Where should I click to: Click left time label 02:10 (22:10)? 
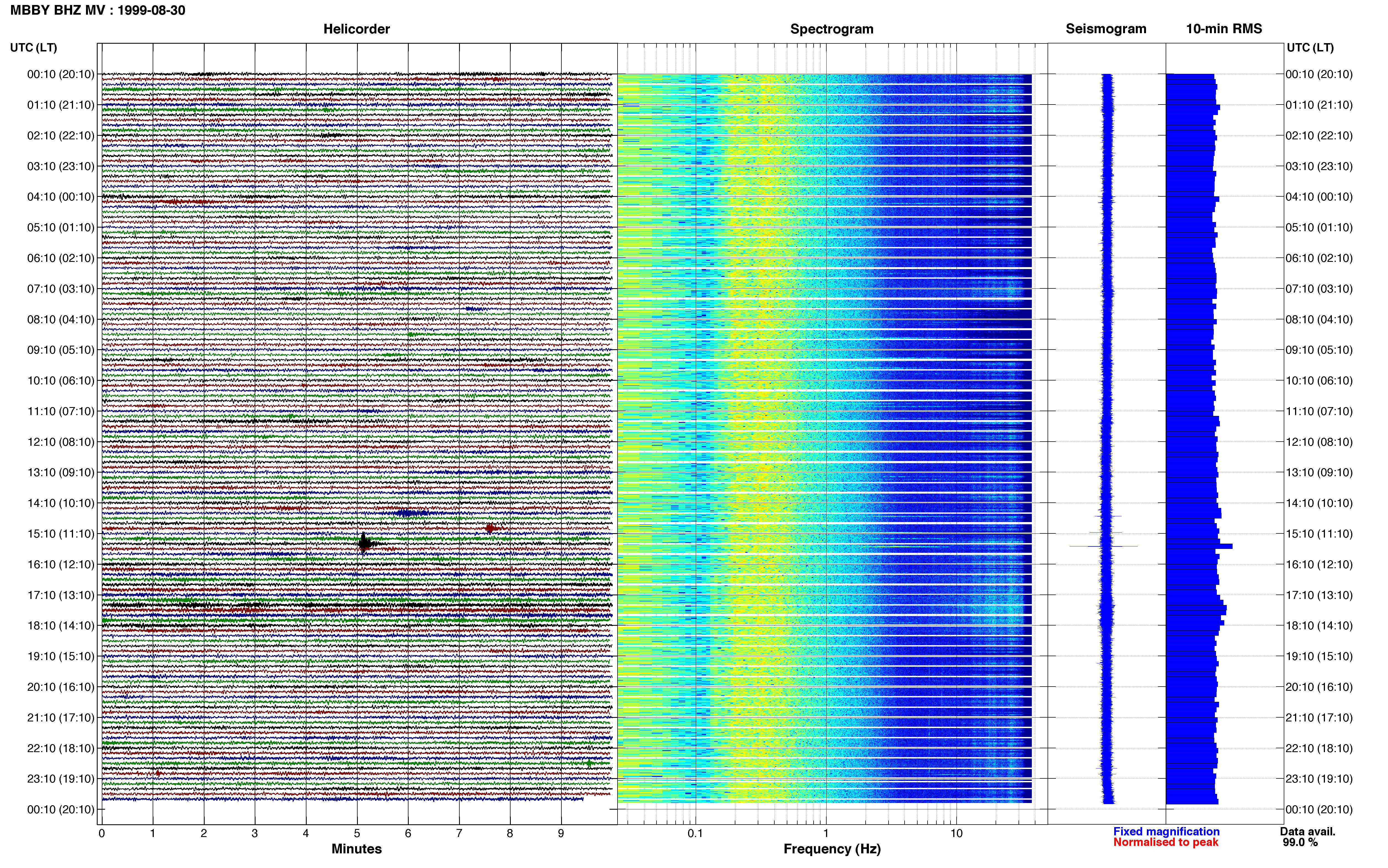(61, 135)
